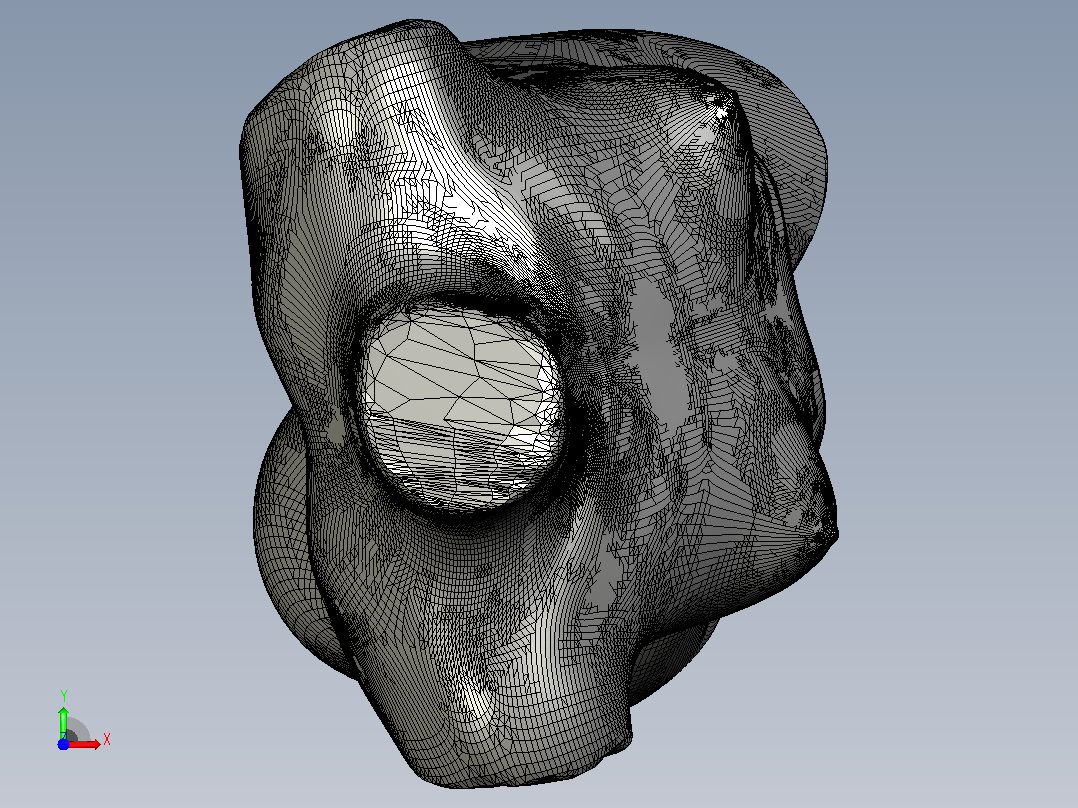
Task: Click the green Y axis arrow of the triad
Action: (x=63, y=722)
